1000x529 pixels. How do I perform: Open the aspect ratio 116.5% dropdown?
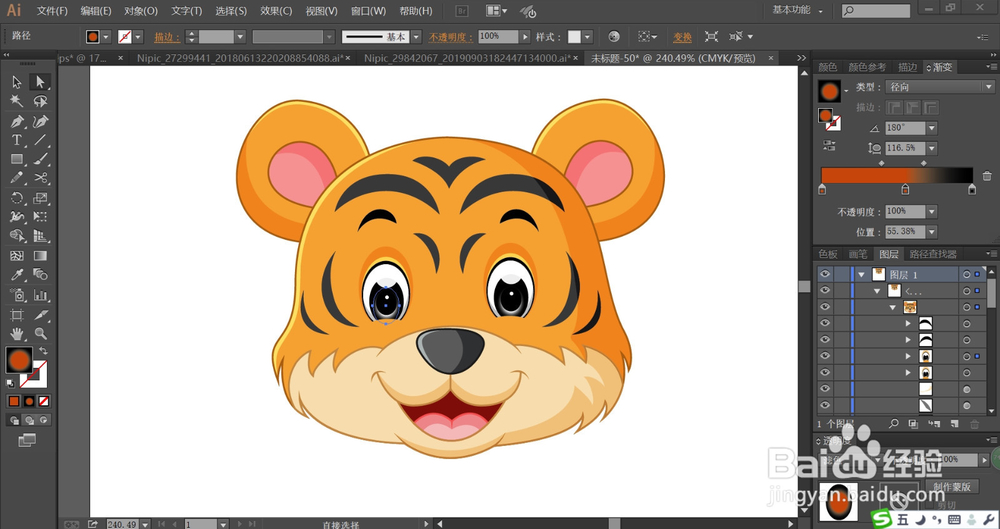[932, 148]
